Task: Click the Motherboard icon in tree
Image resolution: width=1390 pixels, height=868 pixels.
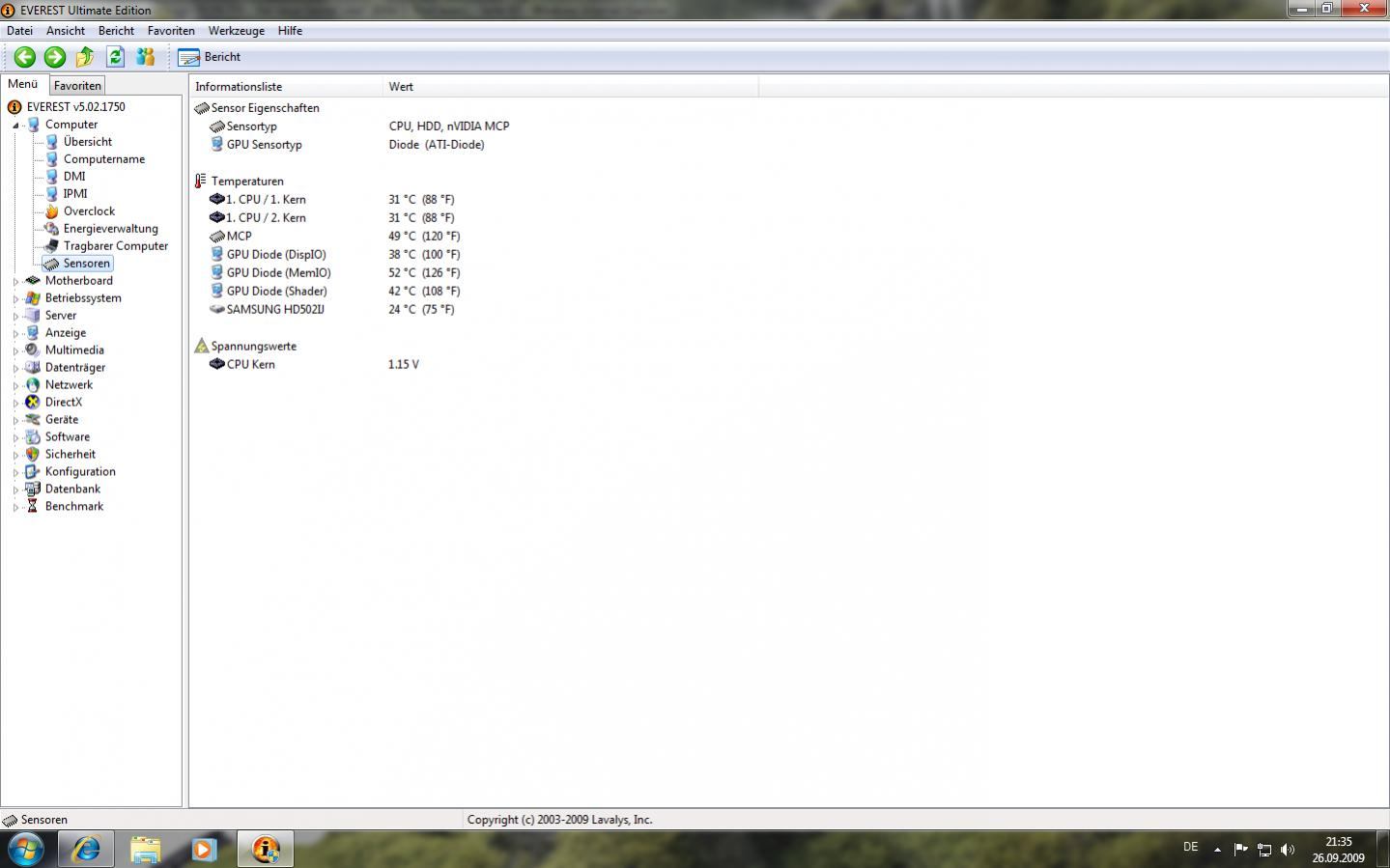Action: 33,281
